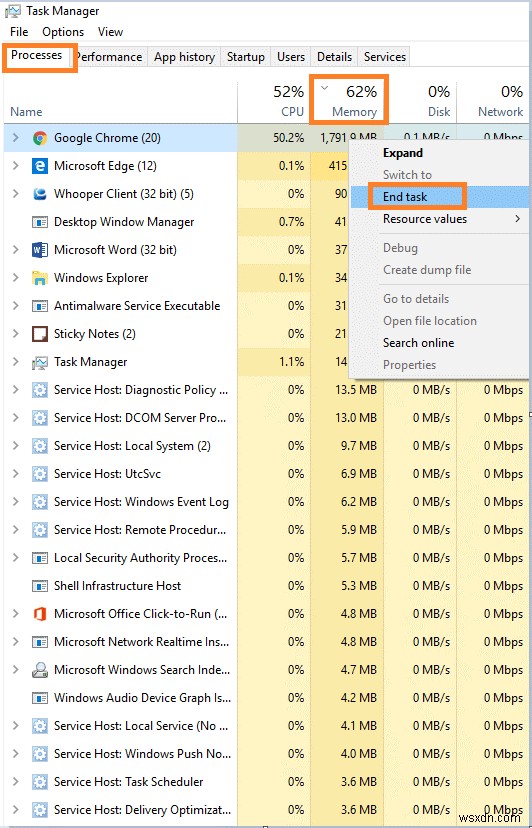Expand the Sticky Notes (2) entry
Viewport: 532px width, 828px height.
point(15,334)
